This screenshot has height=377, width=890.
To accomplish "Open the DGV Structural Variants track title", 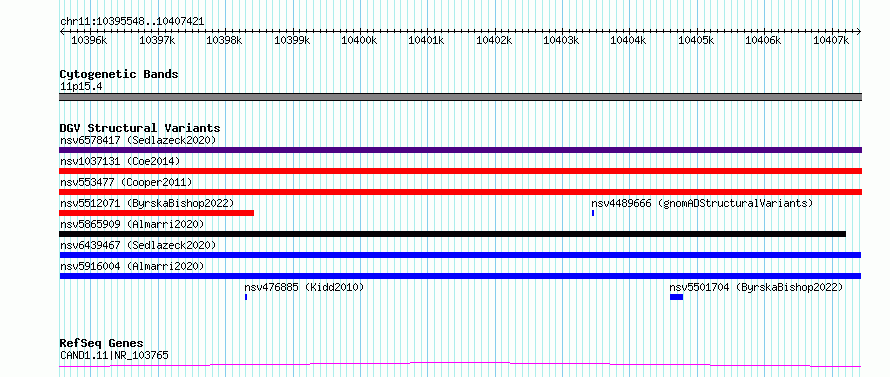I will point(140,128).
